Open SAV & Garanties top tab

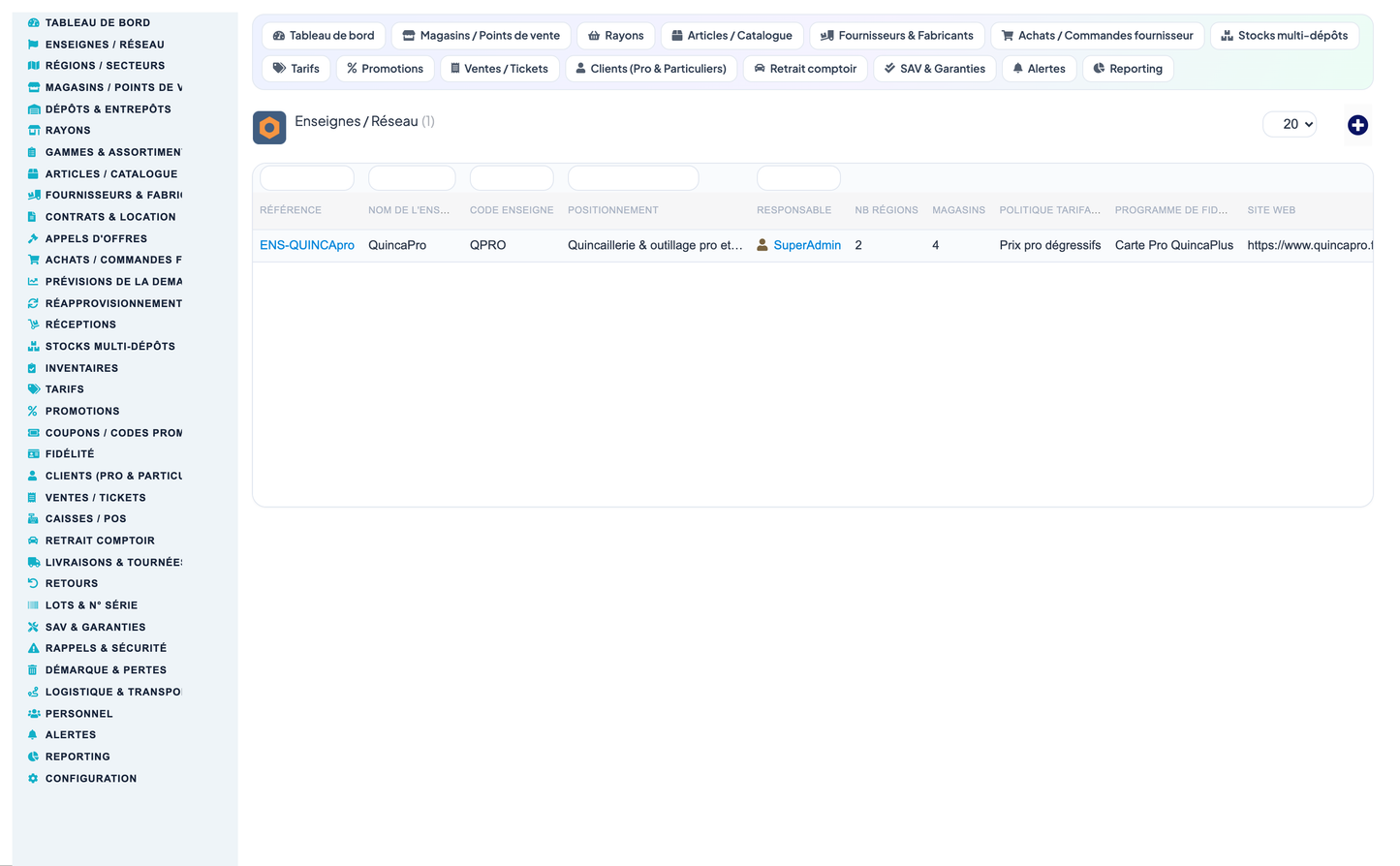click(935, 69)
